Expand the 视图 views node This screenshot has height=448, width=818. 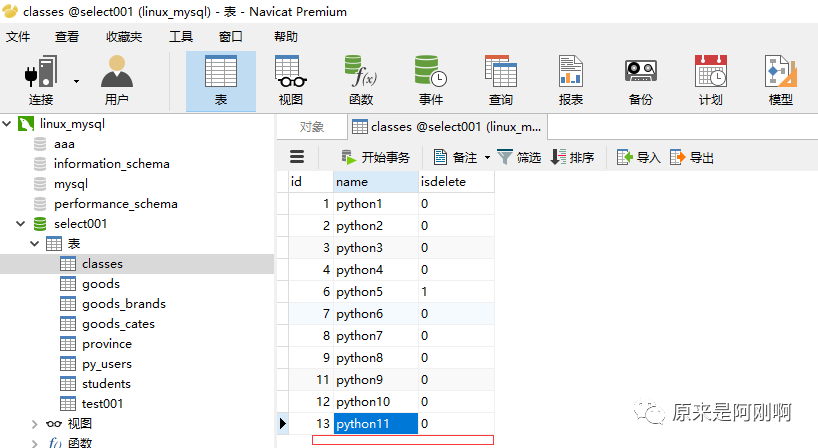[34, 423]
